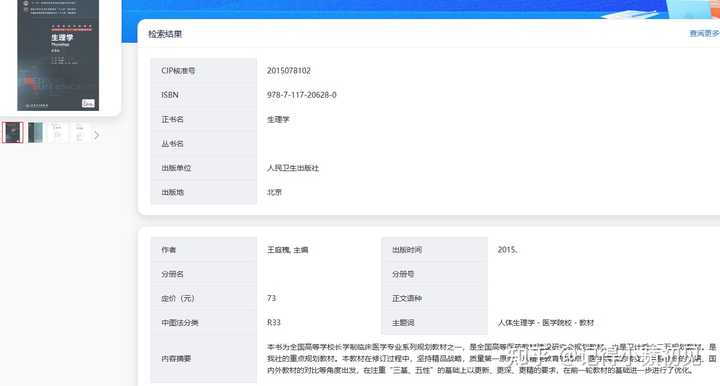Select the first cover thumbnail
Viewport: 720px width, 386px height.
click(12, 133)
